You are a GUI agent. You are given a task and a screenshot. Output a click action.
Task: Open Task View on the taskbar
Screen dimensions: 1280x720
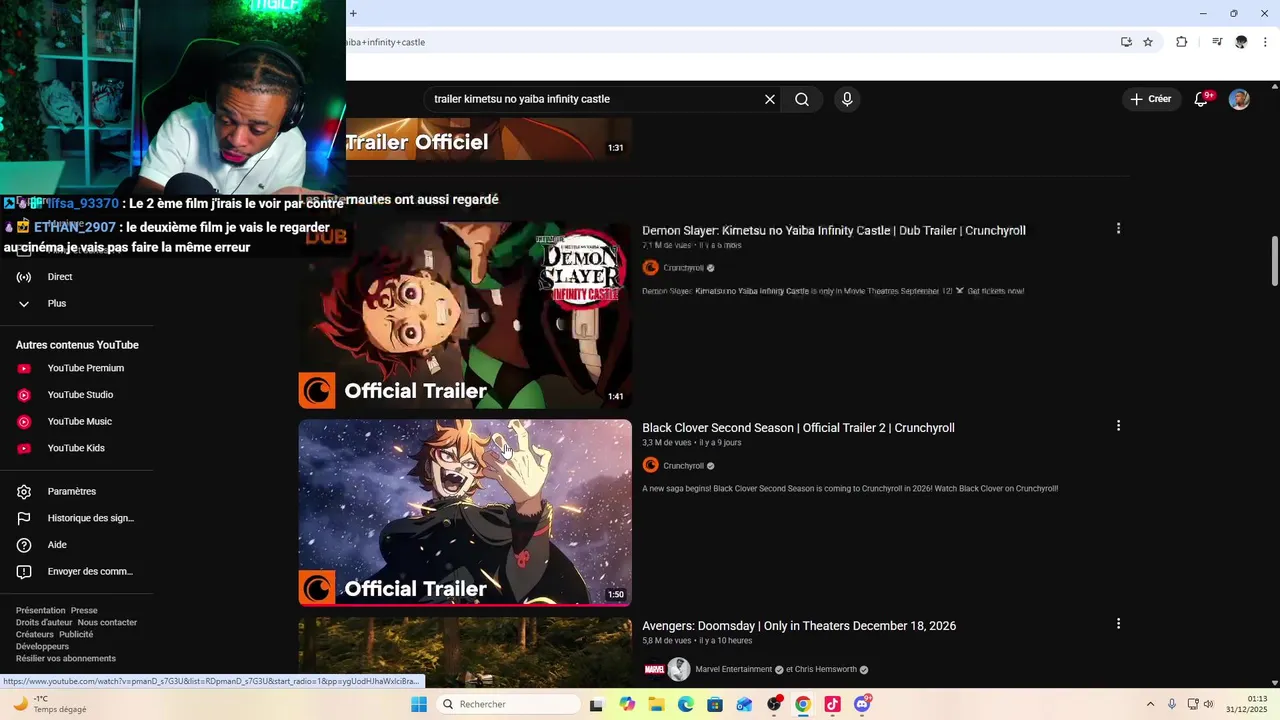coord(596,704)
